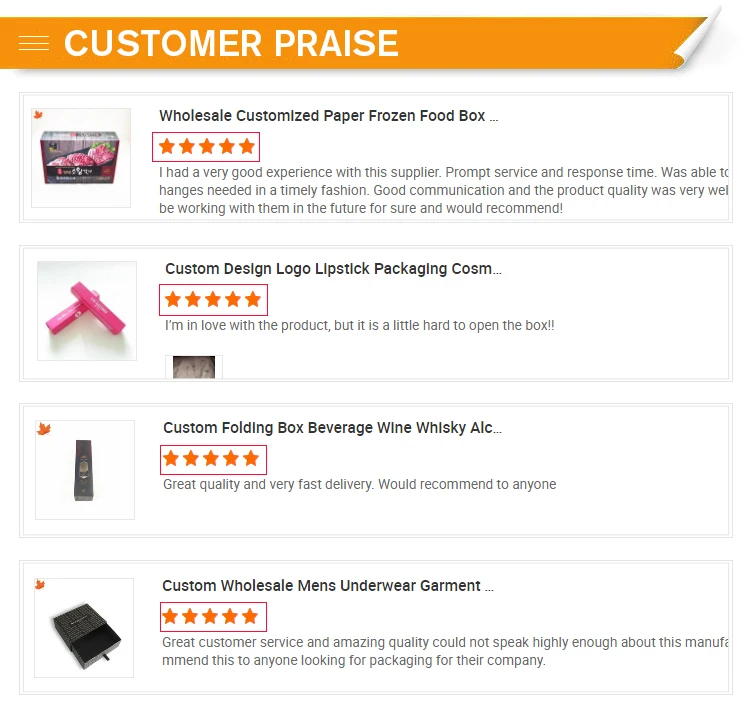Click the curled page corner on the header banner
The width and height of the screenshot is (750, 712).
(699, 38)
